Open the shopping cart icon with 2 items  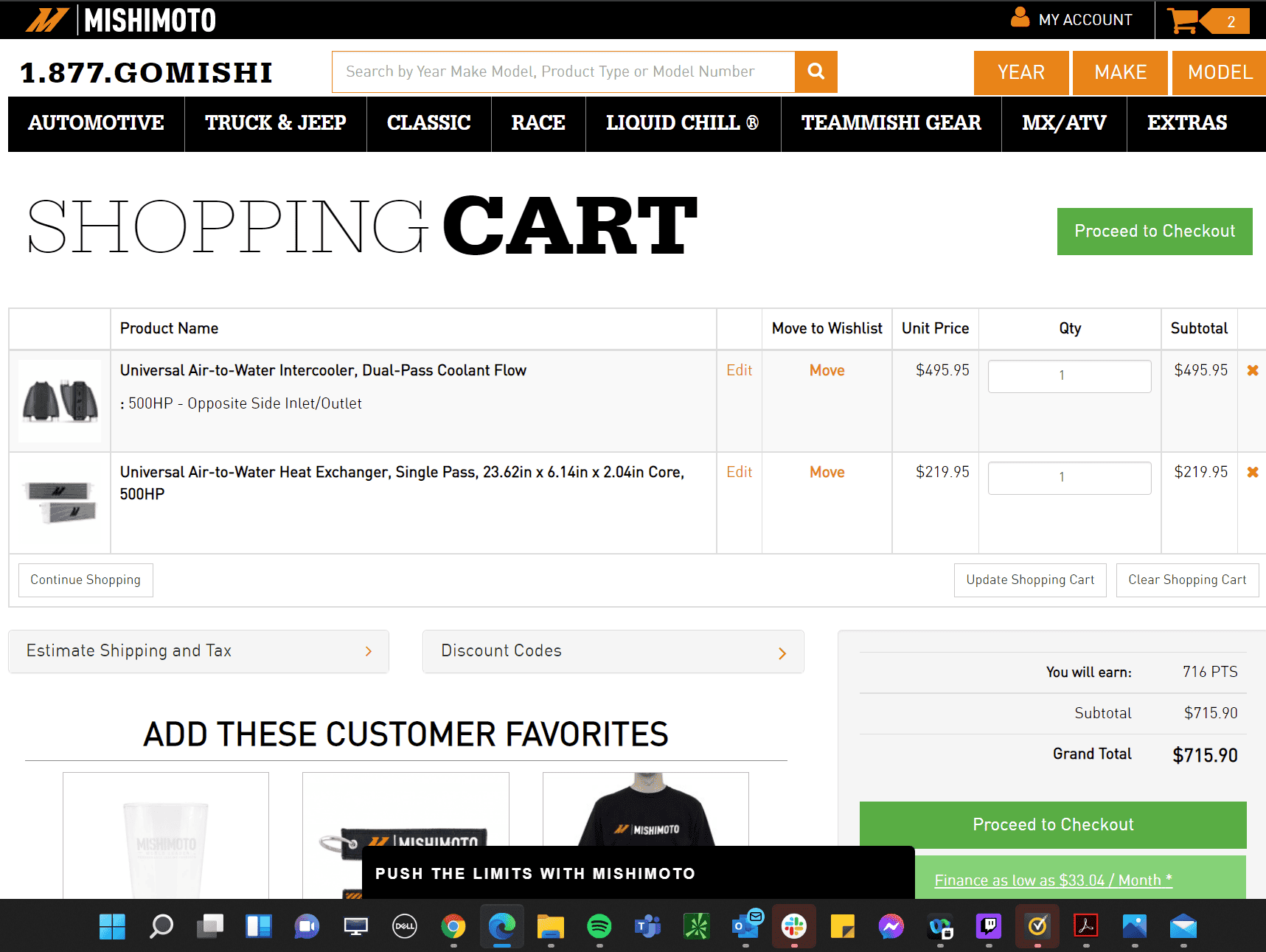(x=1209, y=21)
